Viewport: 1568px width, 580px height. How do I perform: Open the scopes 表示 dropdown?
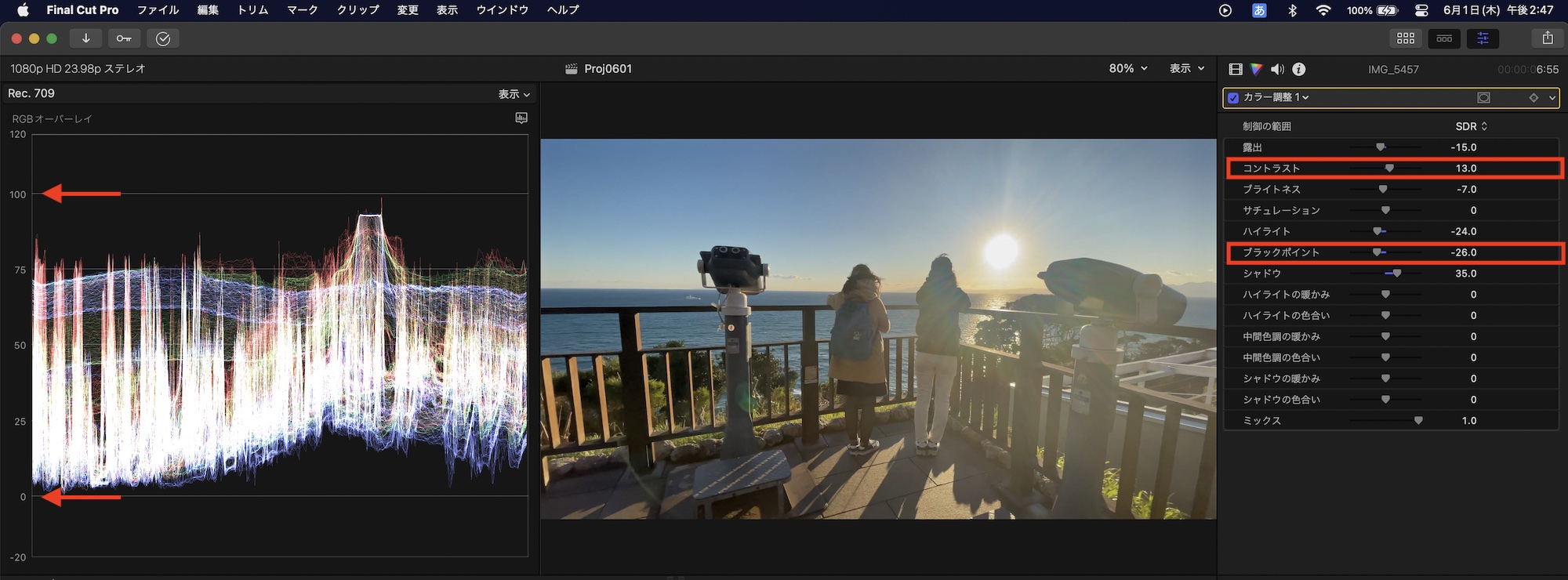tap(514, 94)
